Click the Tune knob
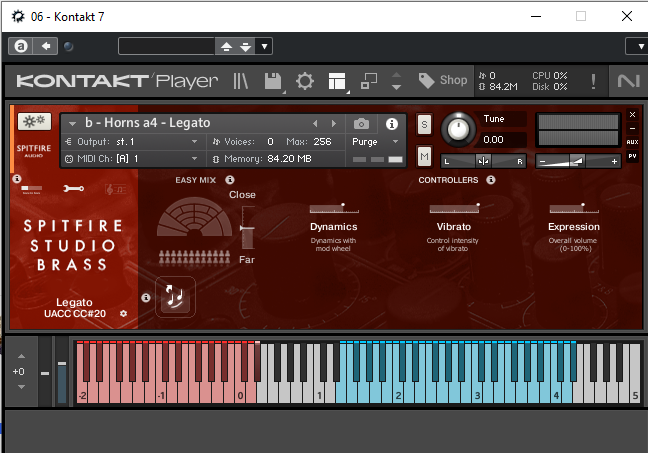Viewport: 648px width, 453px height. coord(458,129)
